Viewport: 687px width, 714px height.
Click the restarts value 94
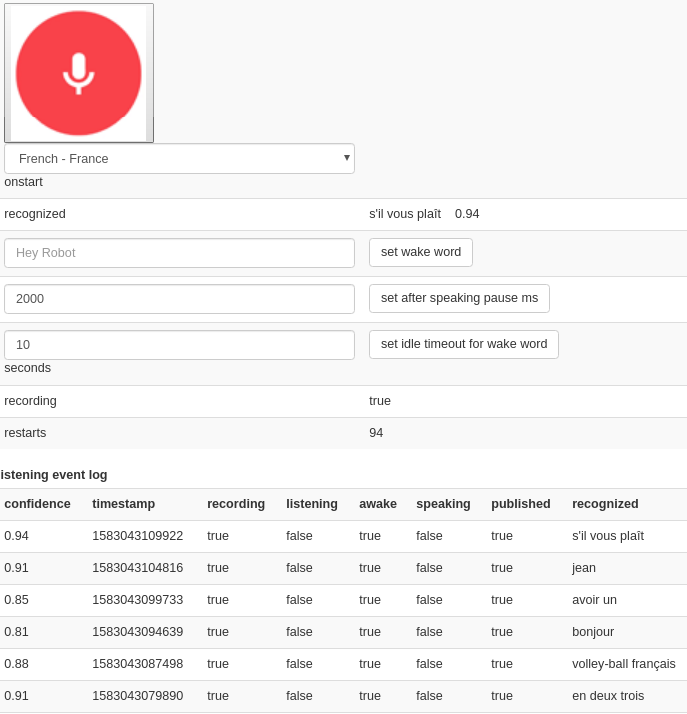click(x=376, y=433)
